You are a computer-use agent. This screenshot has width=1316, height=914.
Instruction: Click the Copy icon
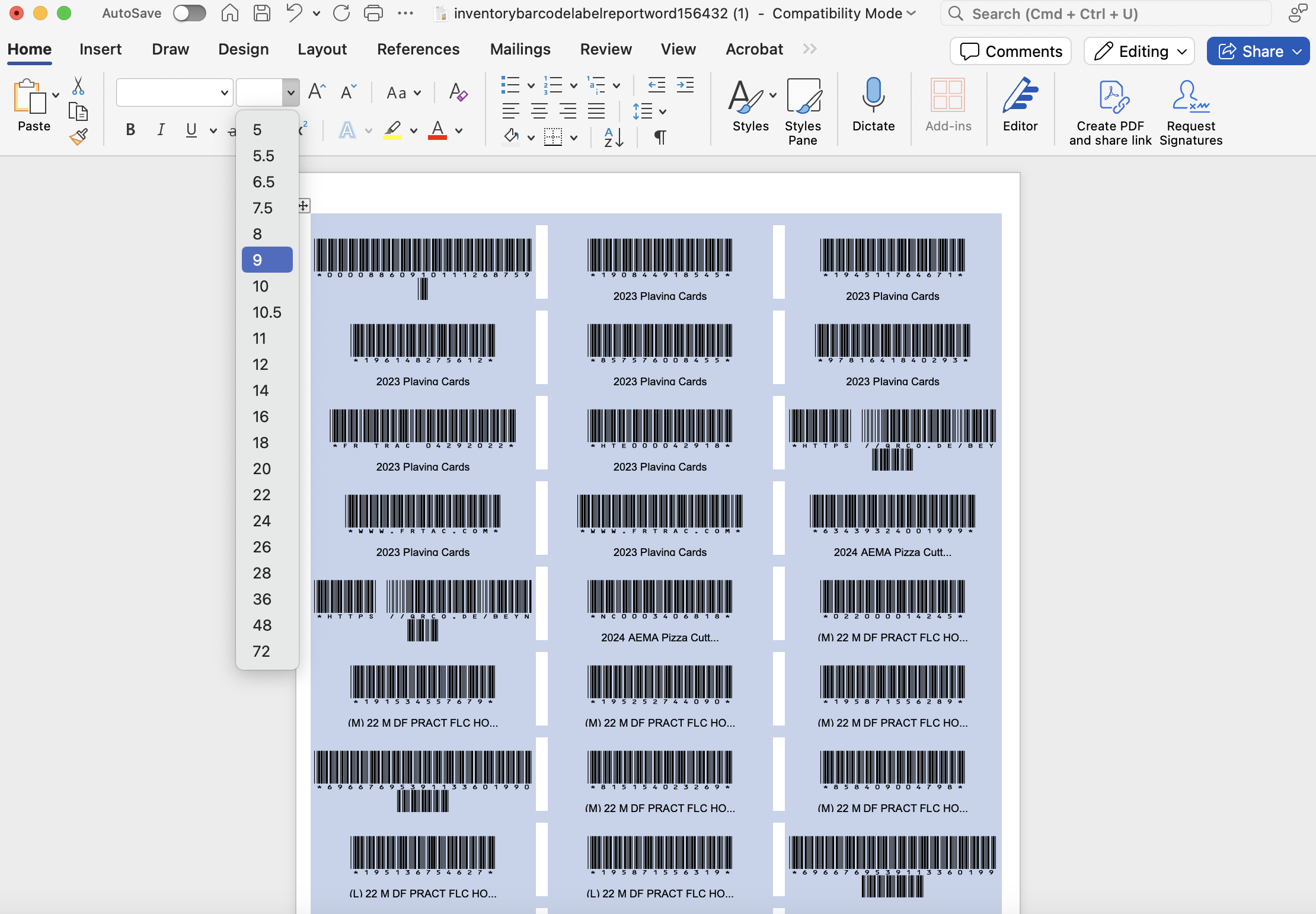78,111
